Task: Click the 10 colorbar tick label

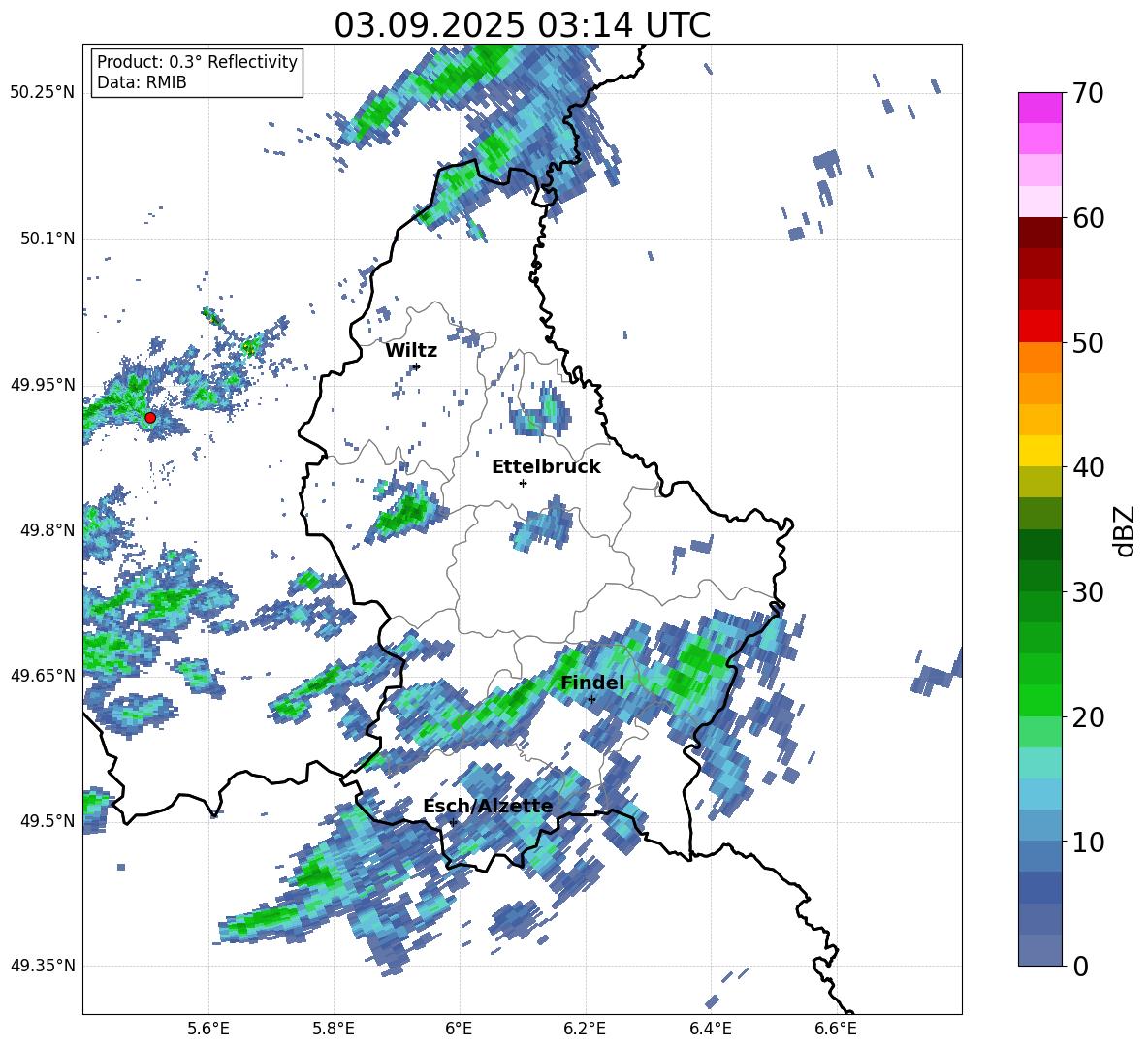Action: (1088, 842)
